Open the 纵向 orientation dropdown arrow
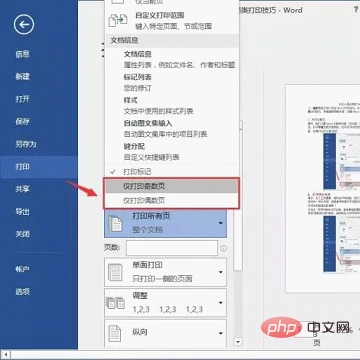This screenshot has height=360, width=360. pos(221,333)
